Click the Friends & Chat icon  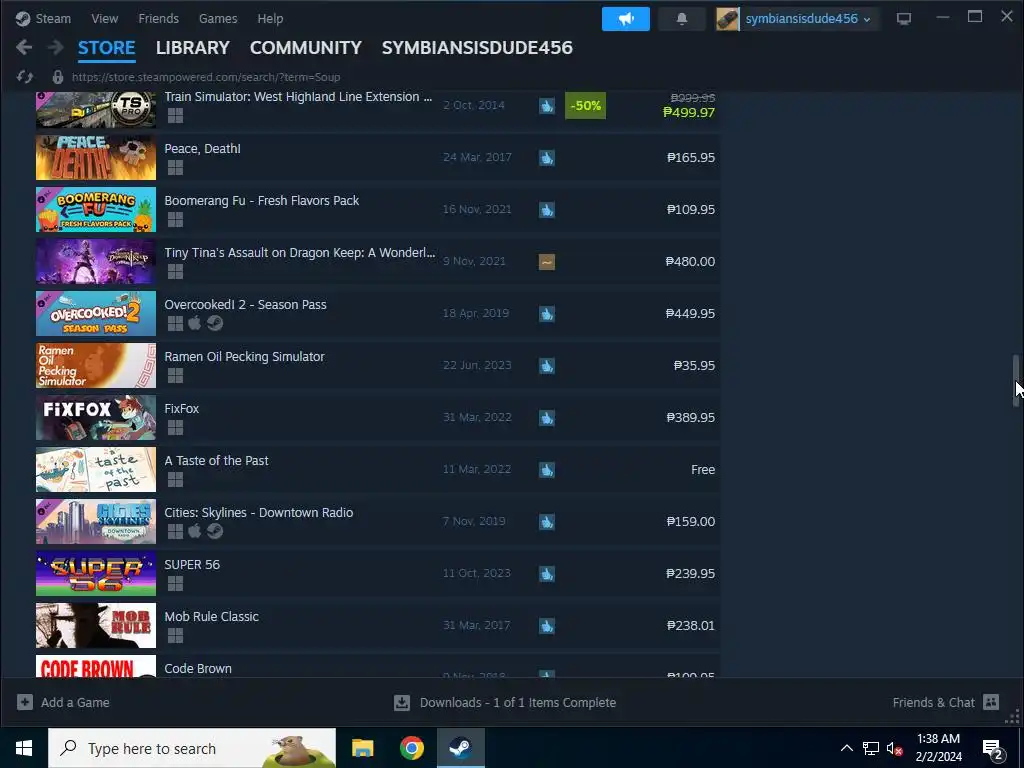[x=991, y=702]
